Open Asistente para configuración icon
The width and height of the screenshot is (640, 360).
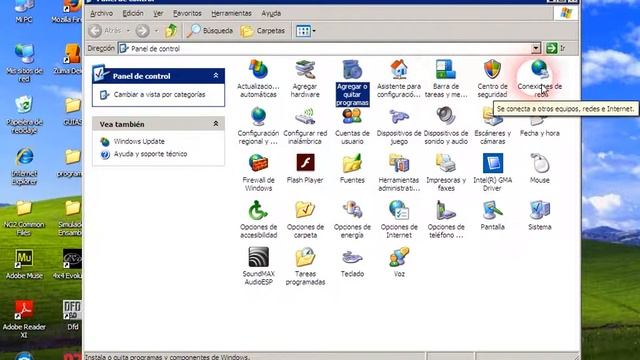(399, 79)
